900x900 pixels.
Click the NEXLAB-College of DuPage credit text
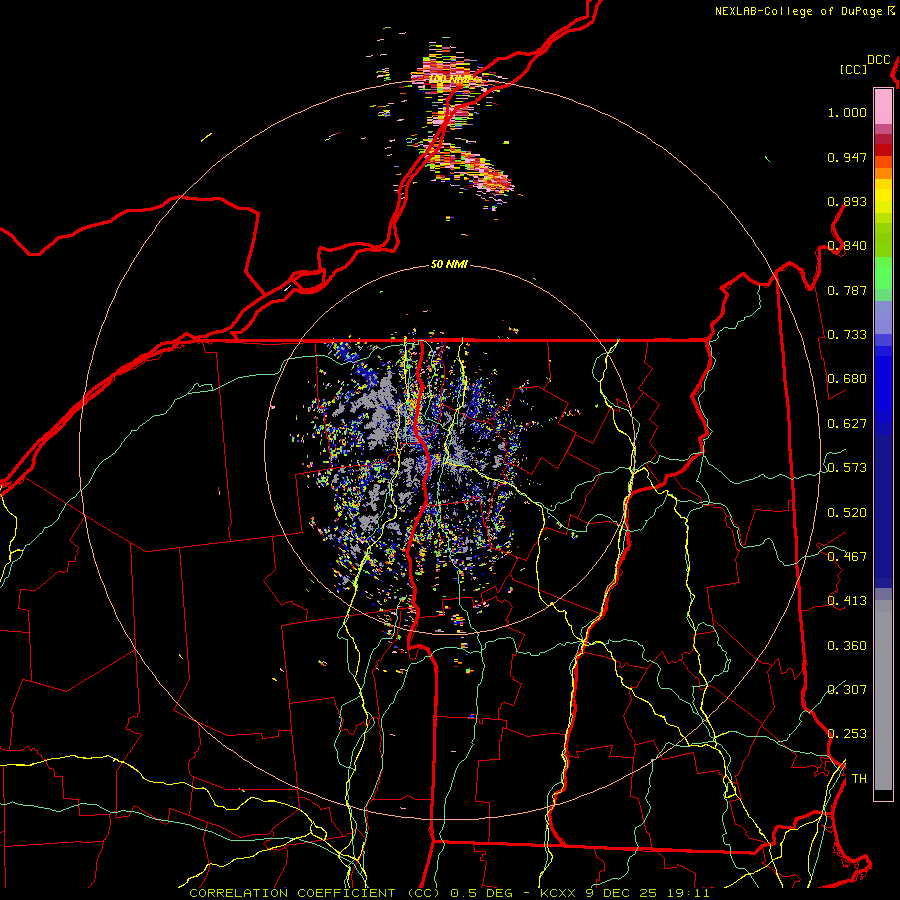800,11
